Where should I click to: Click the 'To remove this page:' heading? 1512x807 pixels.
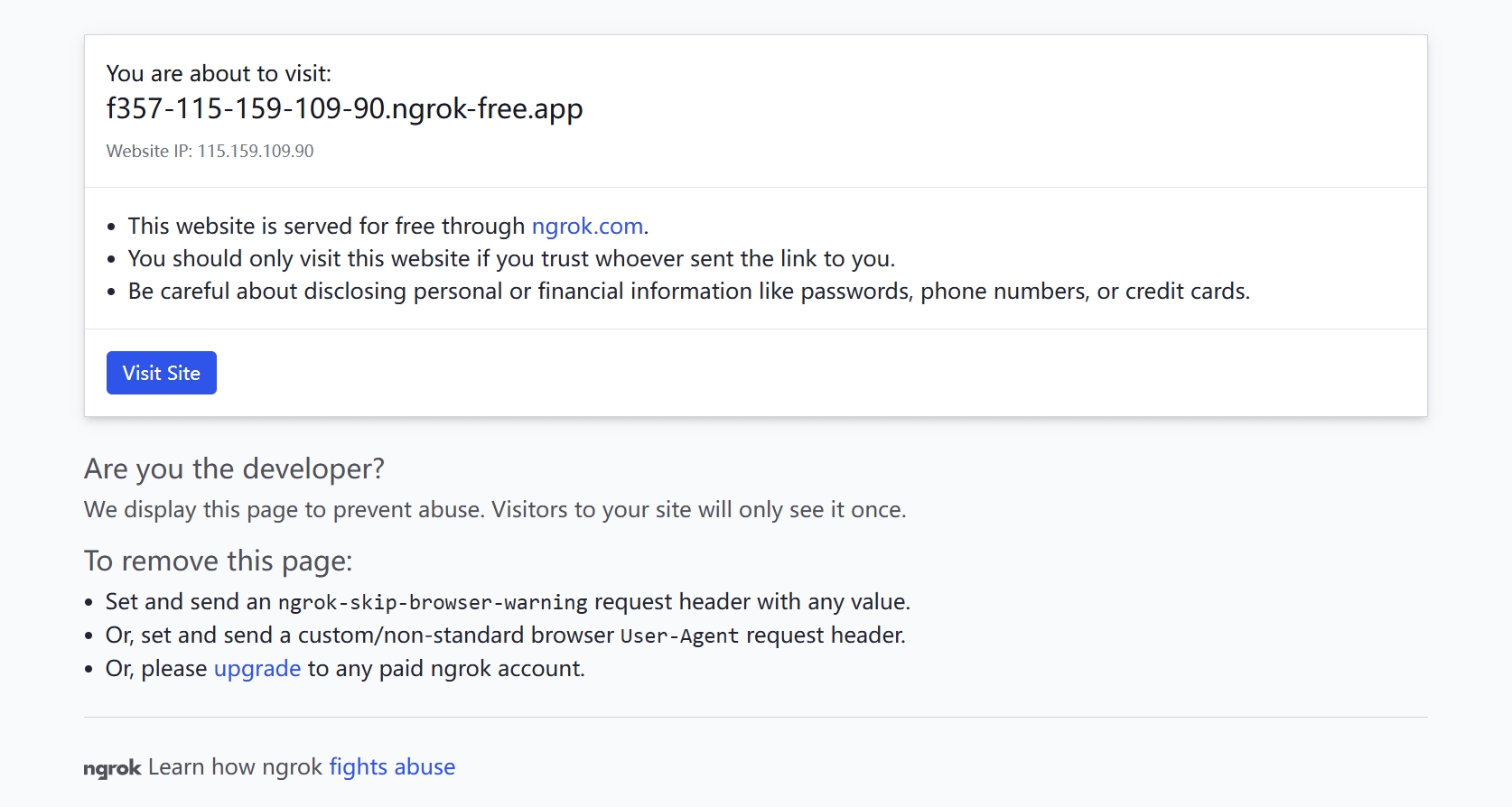(218, 561)
